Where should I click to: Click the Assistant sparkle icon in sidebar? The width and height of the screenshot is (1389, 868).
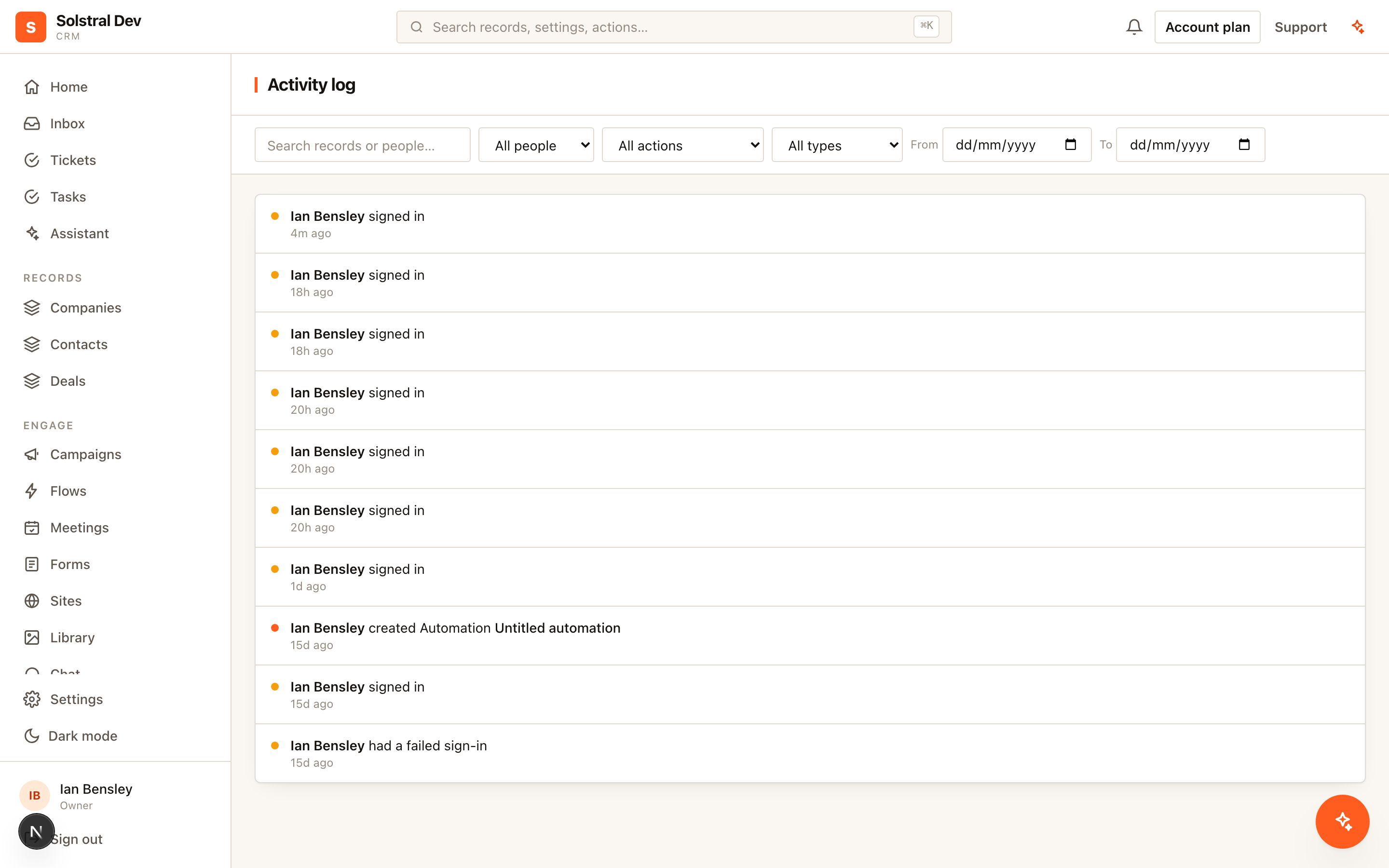coord(32,234)
